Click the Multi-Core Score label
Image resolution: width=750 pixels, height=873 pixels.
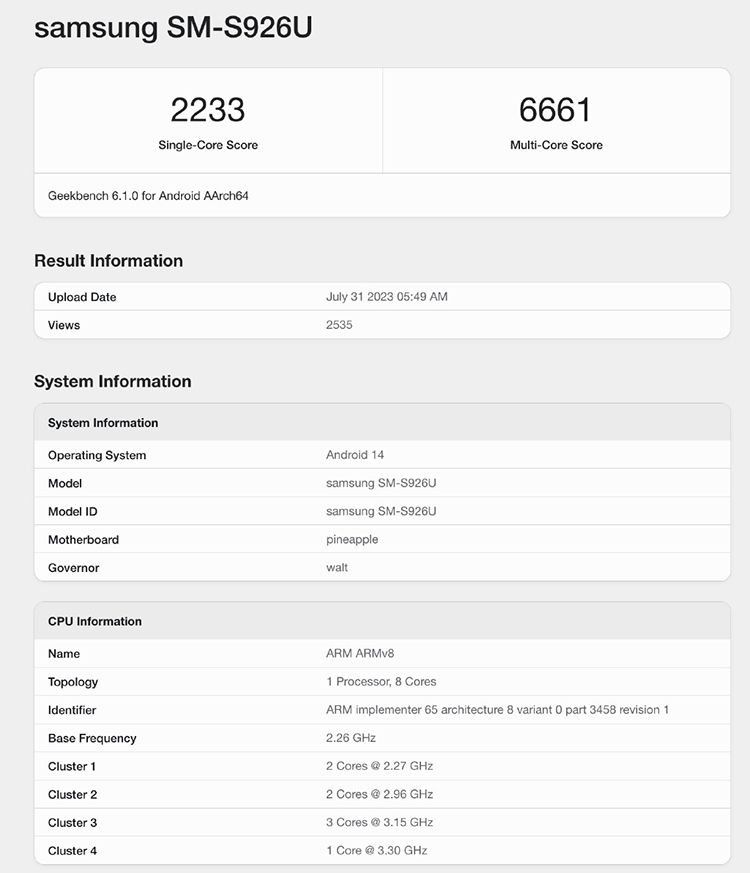coord(556,145)
